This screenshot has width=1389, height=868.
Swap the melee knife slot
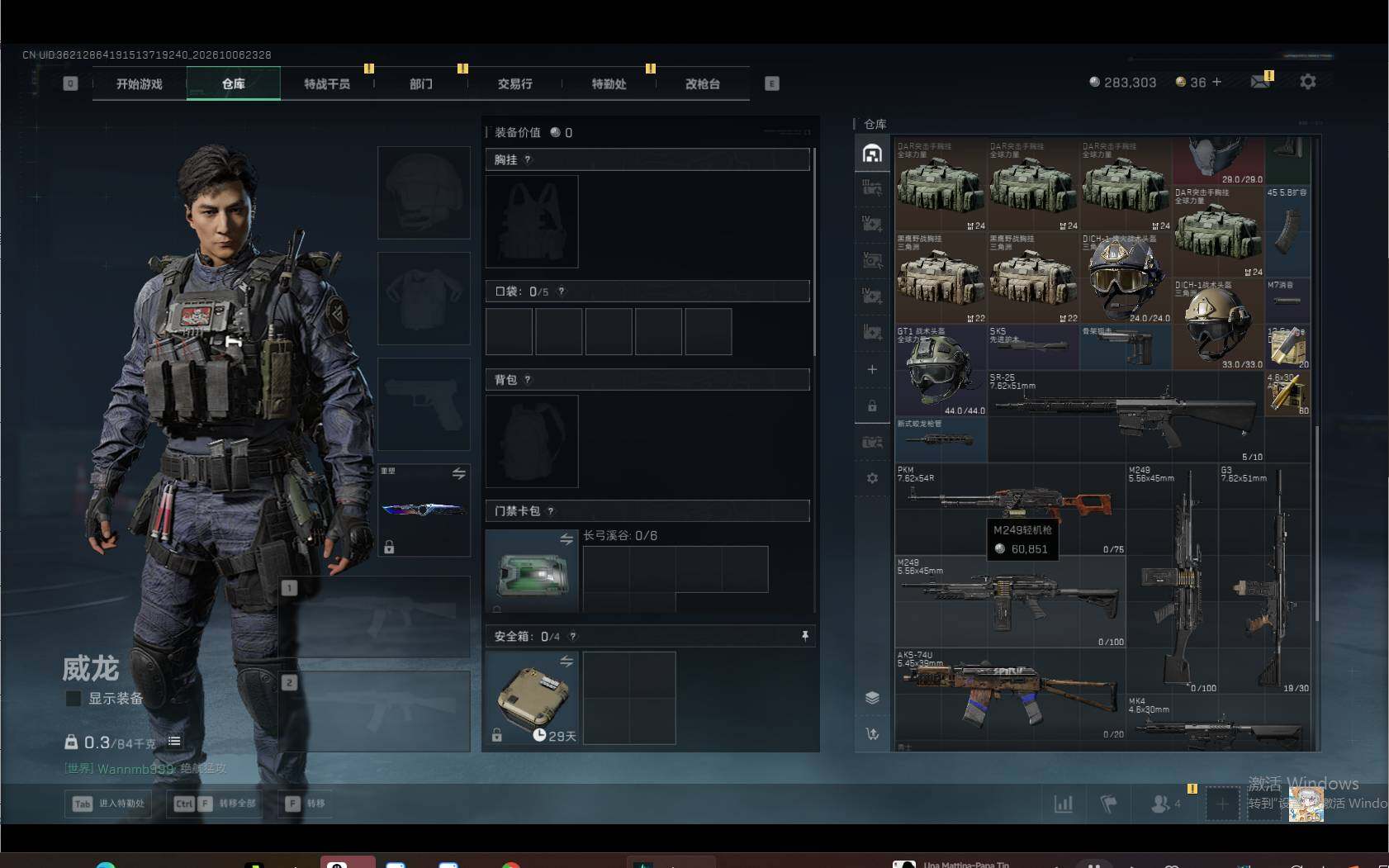tap(459, 473)
